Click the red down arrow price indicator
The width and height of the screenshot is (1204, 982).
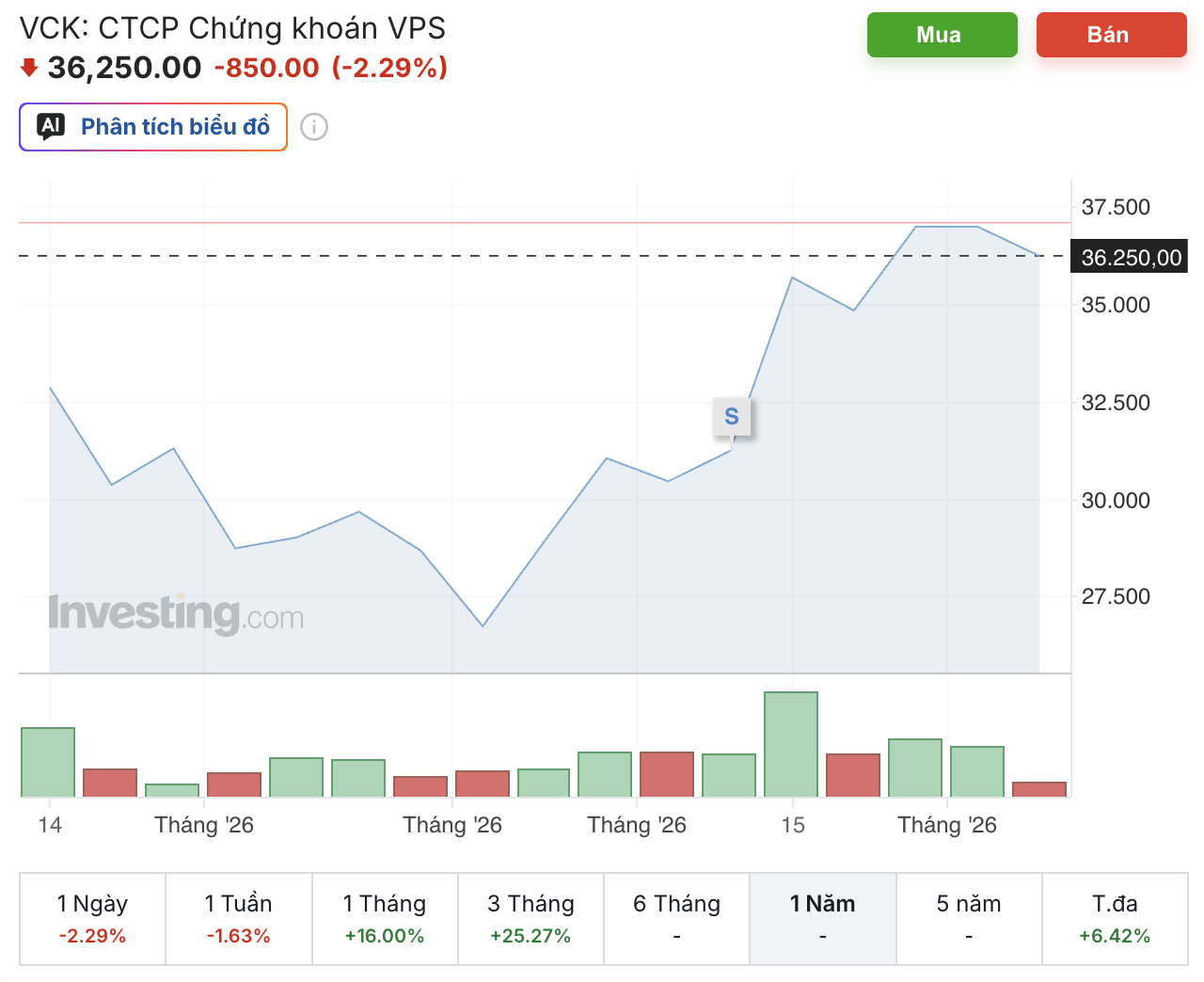[29, 68]
